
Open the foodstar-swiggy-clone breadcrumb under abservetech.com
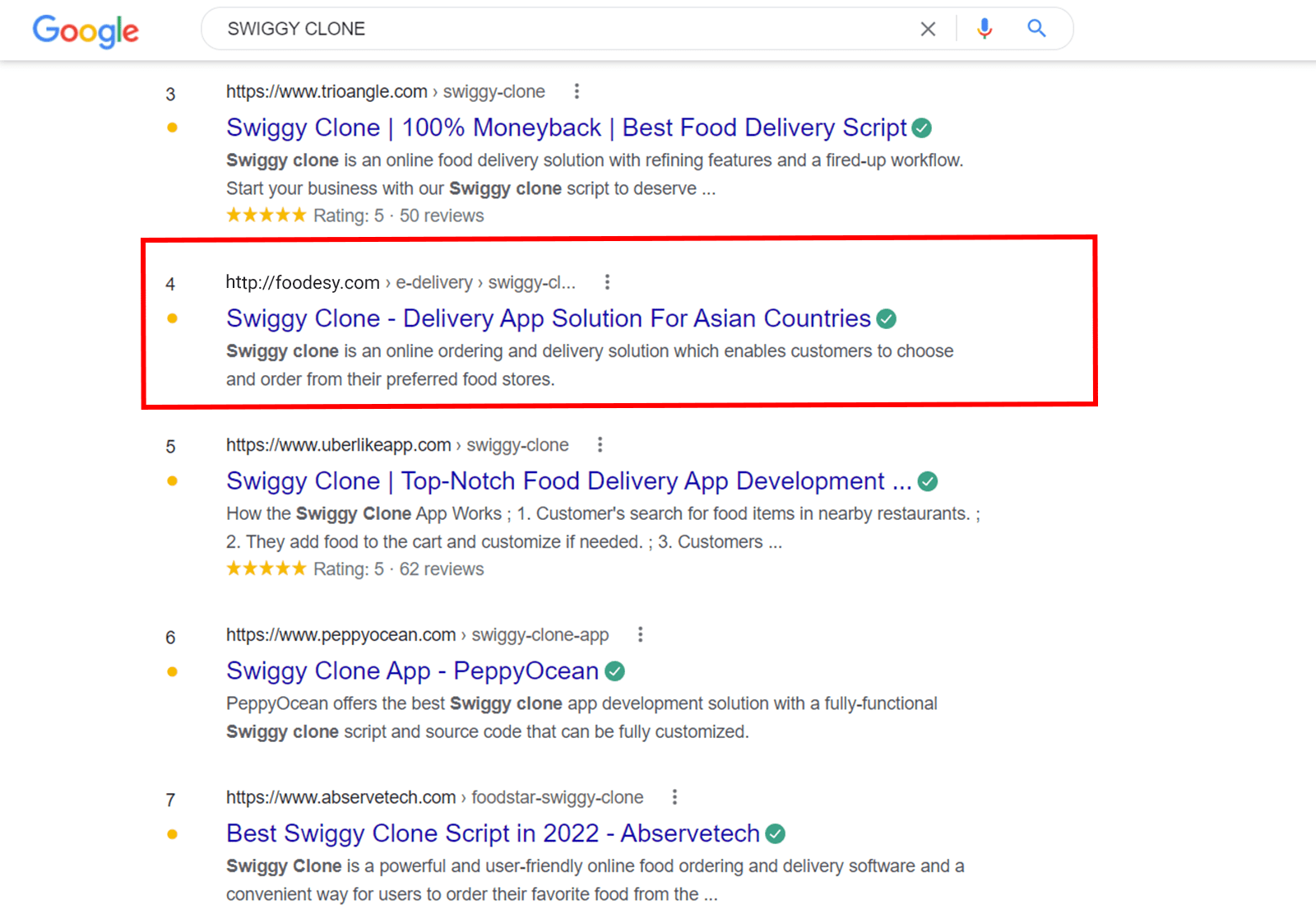557,796
